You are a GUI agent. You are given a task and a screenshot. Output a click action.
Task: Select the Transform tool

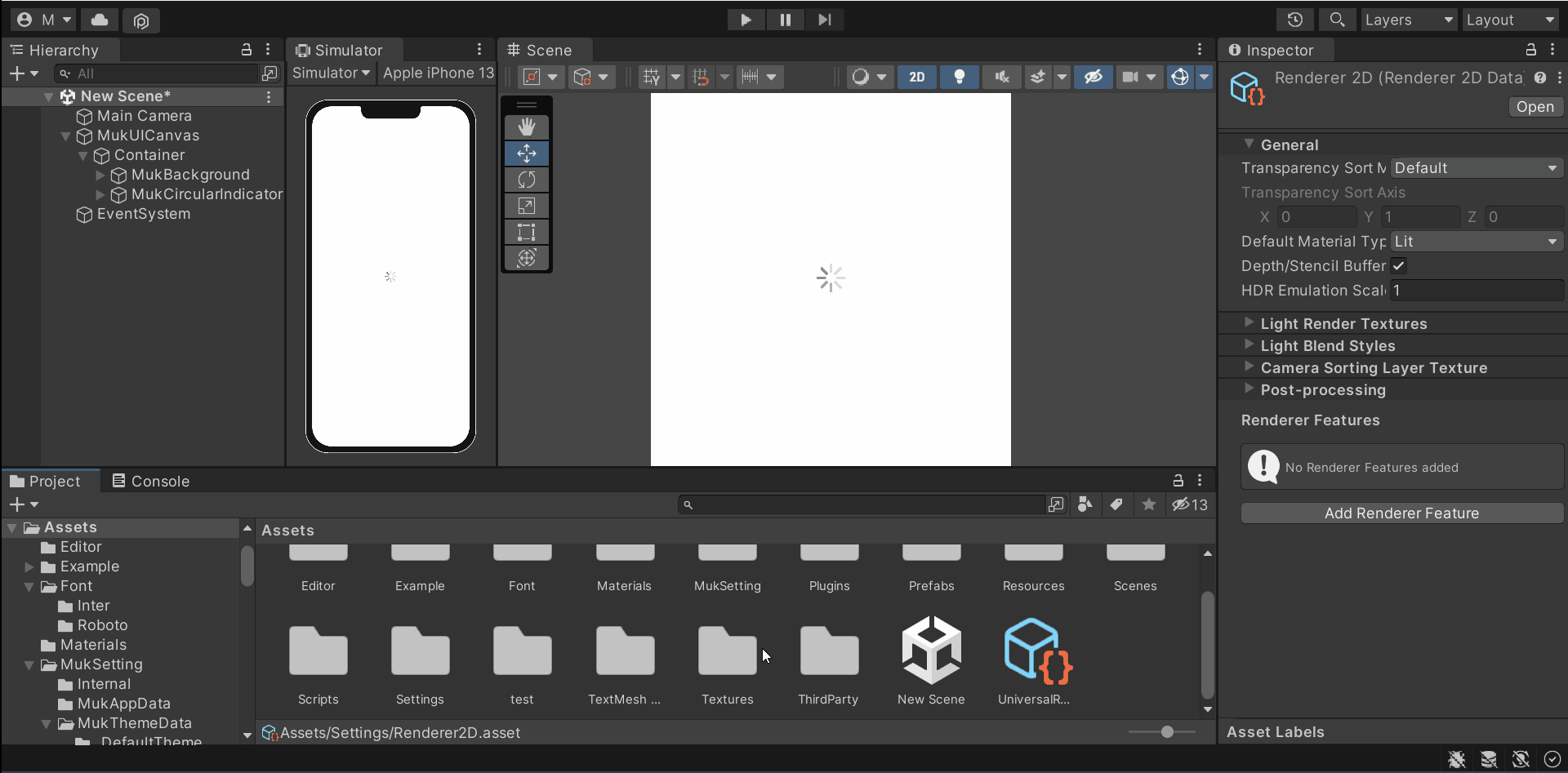[x=527, y=258]
